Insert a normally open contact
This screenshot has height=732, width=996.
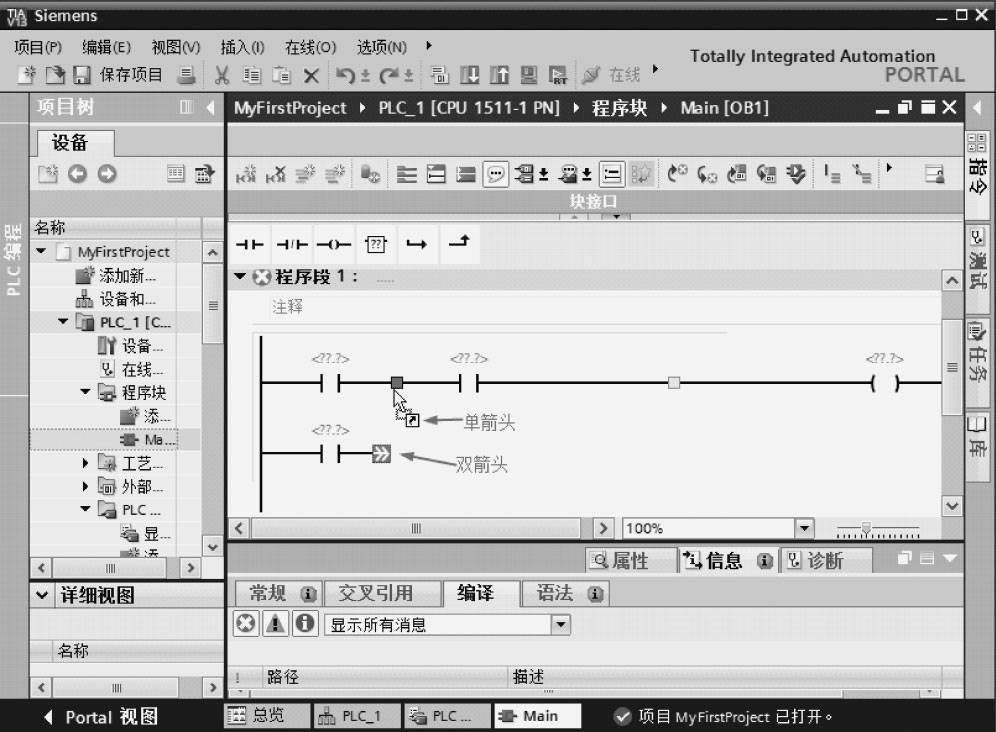click(x=250, y=244)
